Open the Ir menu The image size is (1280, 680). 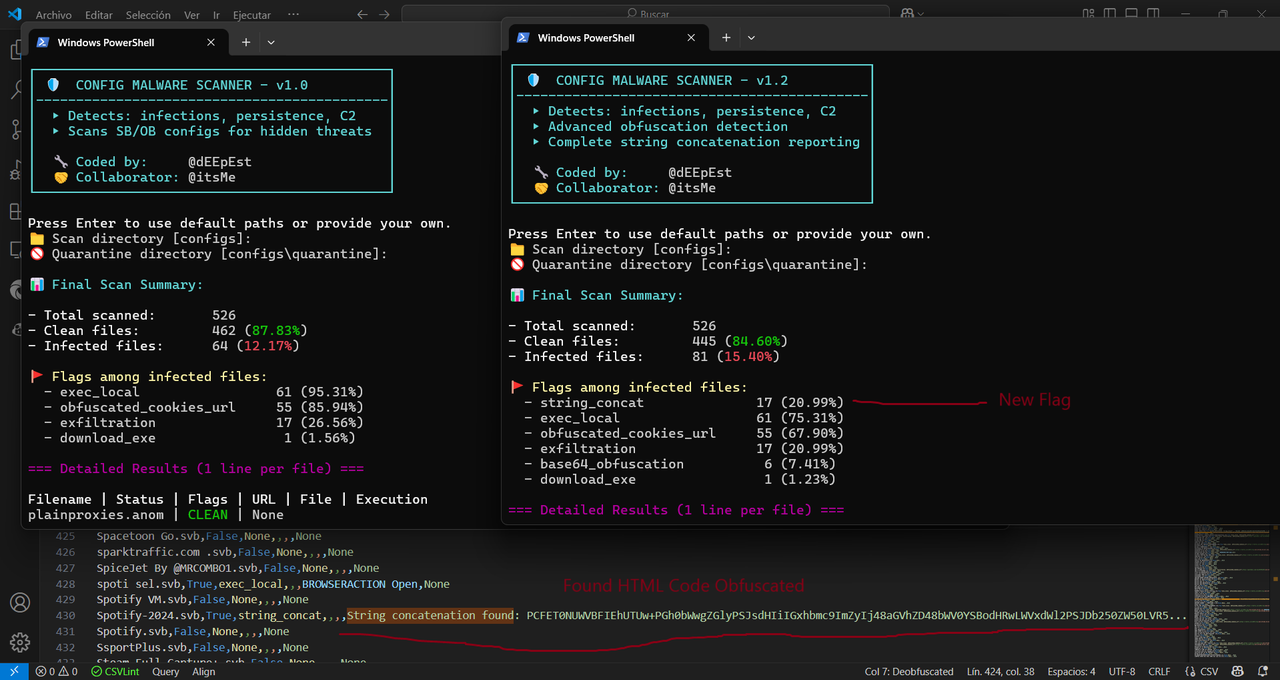click(216, 15)
